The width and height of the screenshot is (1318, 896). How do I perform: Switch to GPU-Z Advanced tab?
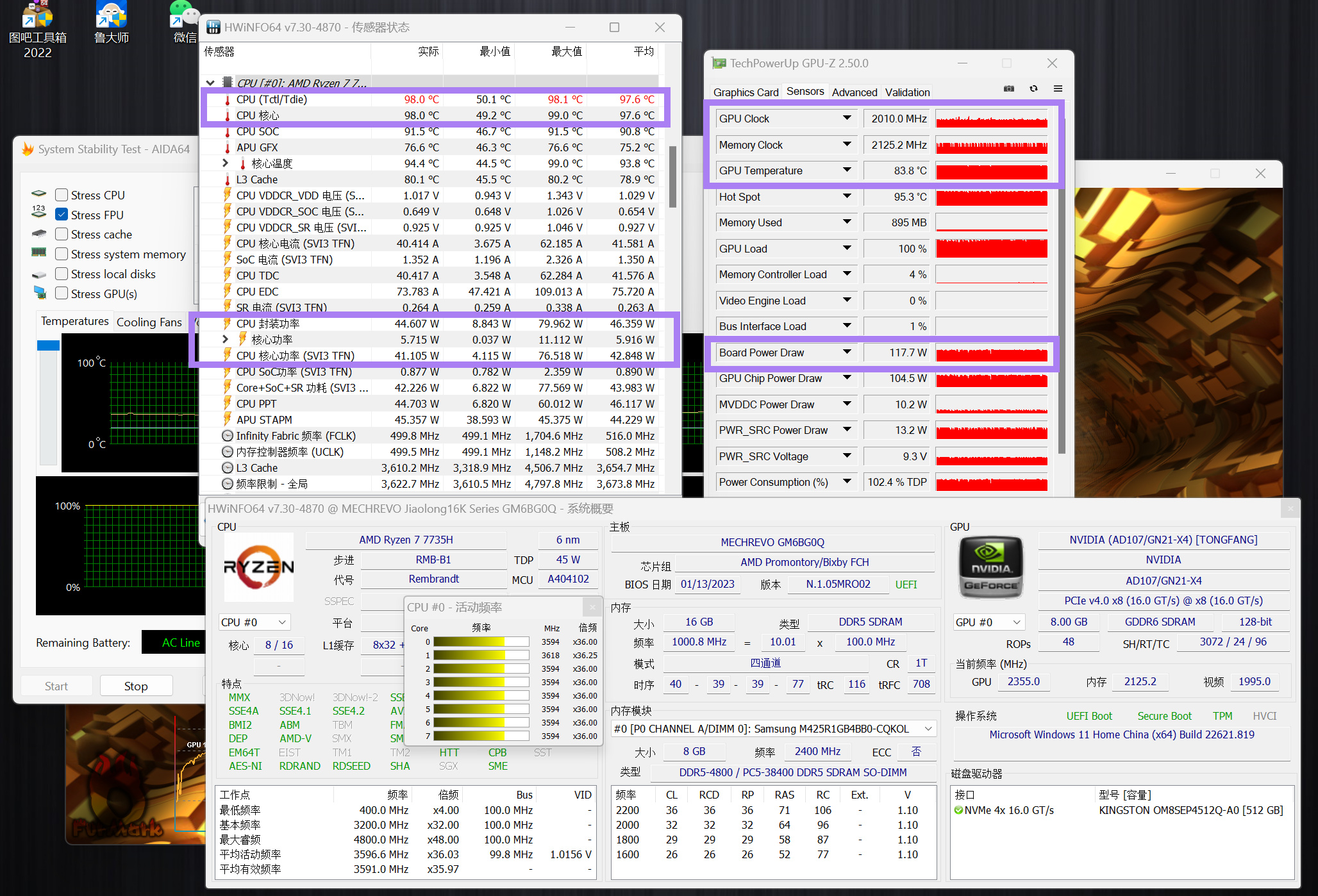[854, 92]
